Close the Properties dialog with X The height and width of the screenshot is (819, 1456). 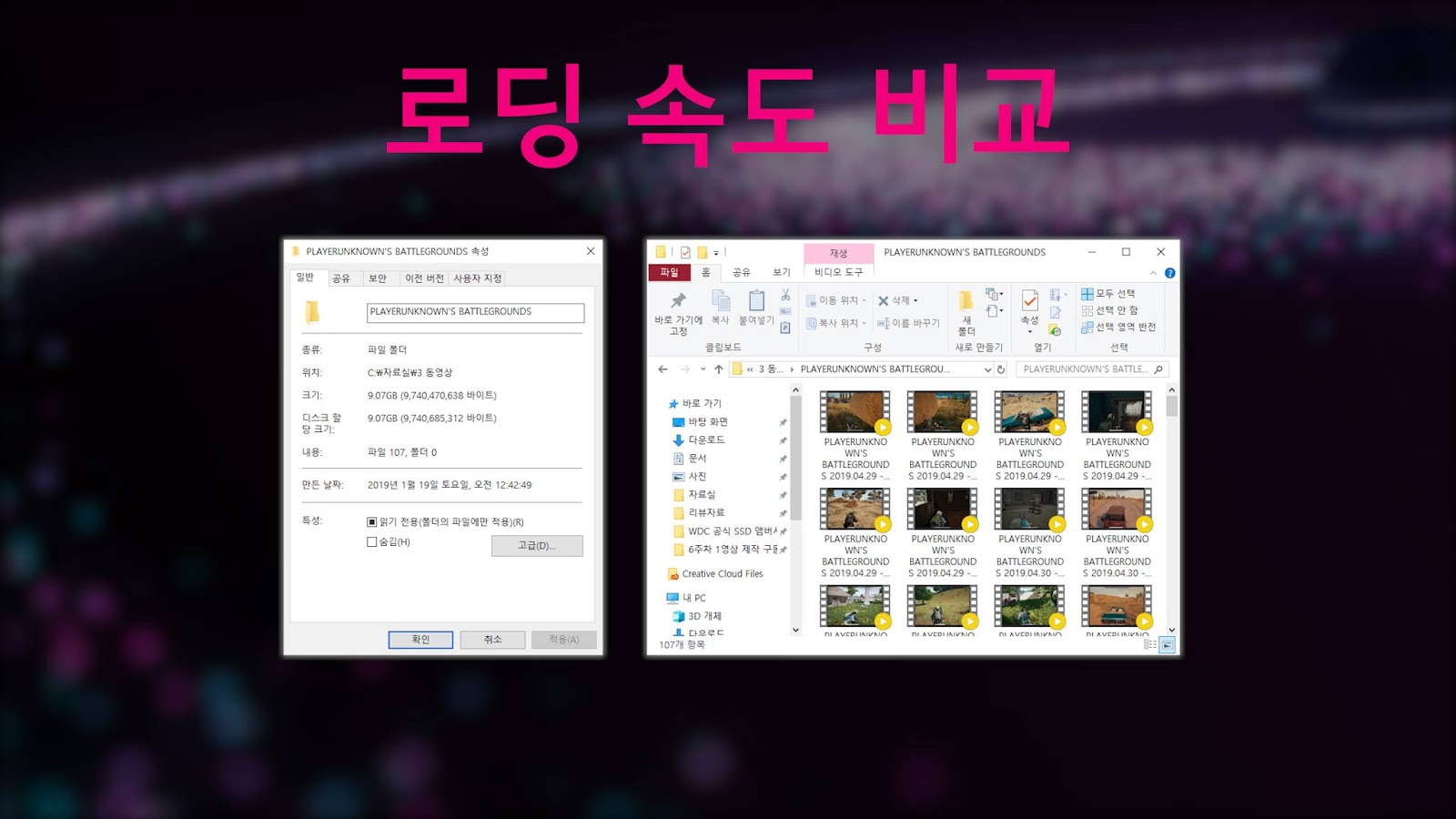[591, 251]
